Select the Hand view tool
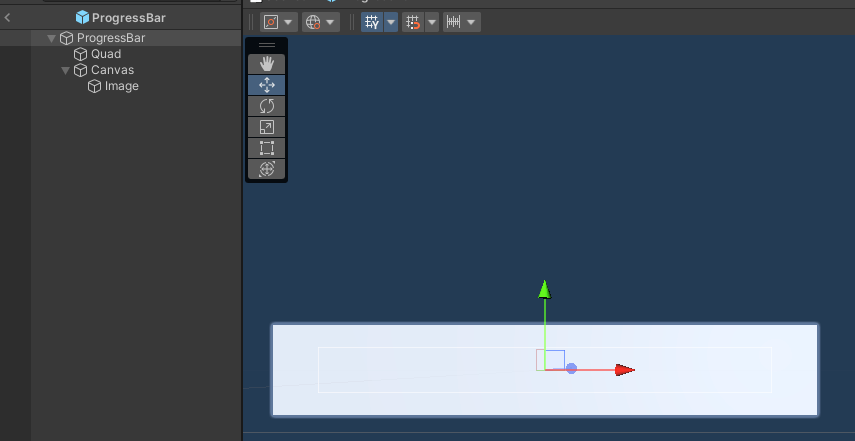Screen dimensions: 855x441 (x=267, y=64)
